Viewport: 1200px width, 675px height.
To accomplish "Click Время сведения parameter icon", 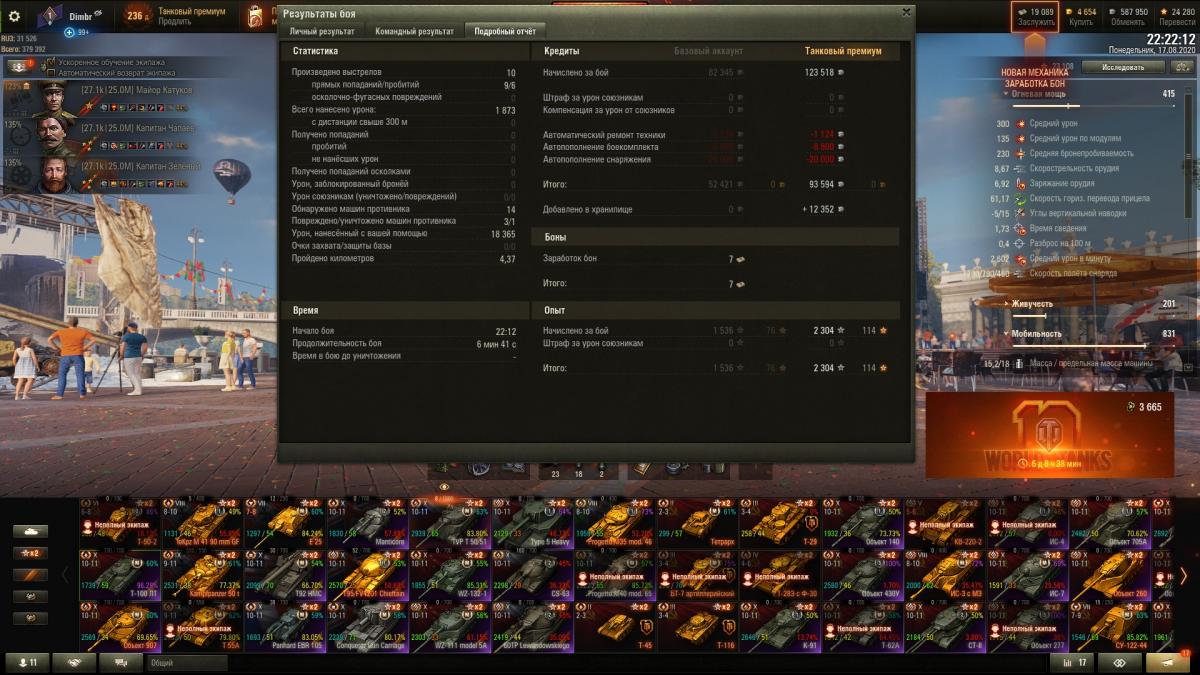I will (x=1021, y=229).
